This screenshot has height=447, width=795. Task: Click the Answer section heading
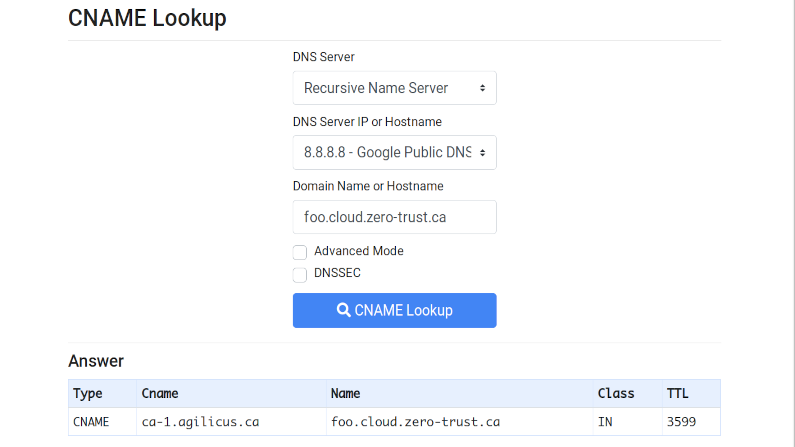96,361
